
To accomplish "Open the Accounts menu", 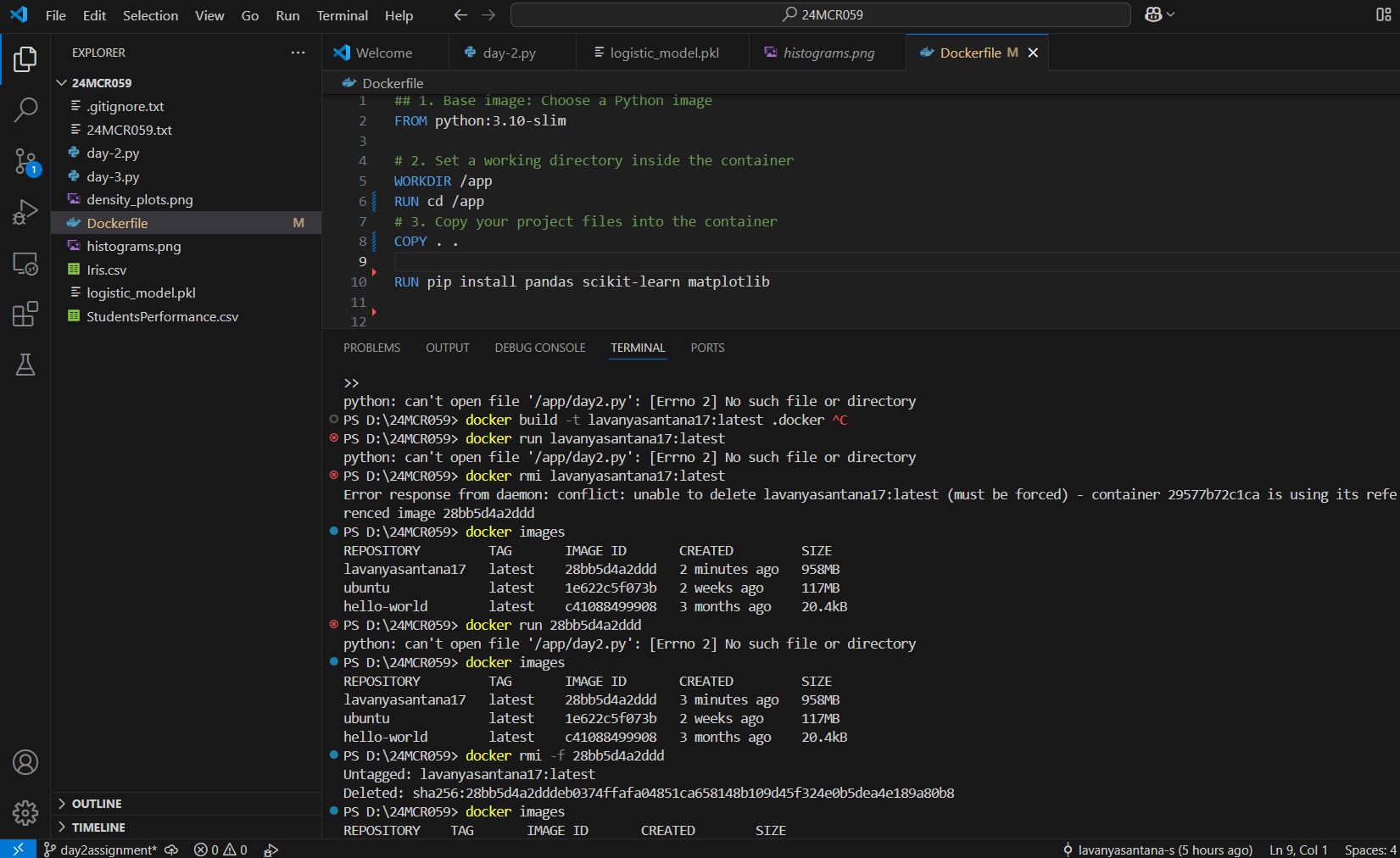I will 25,762.
